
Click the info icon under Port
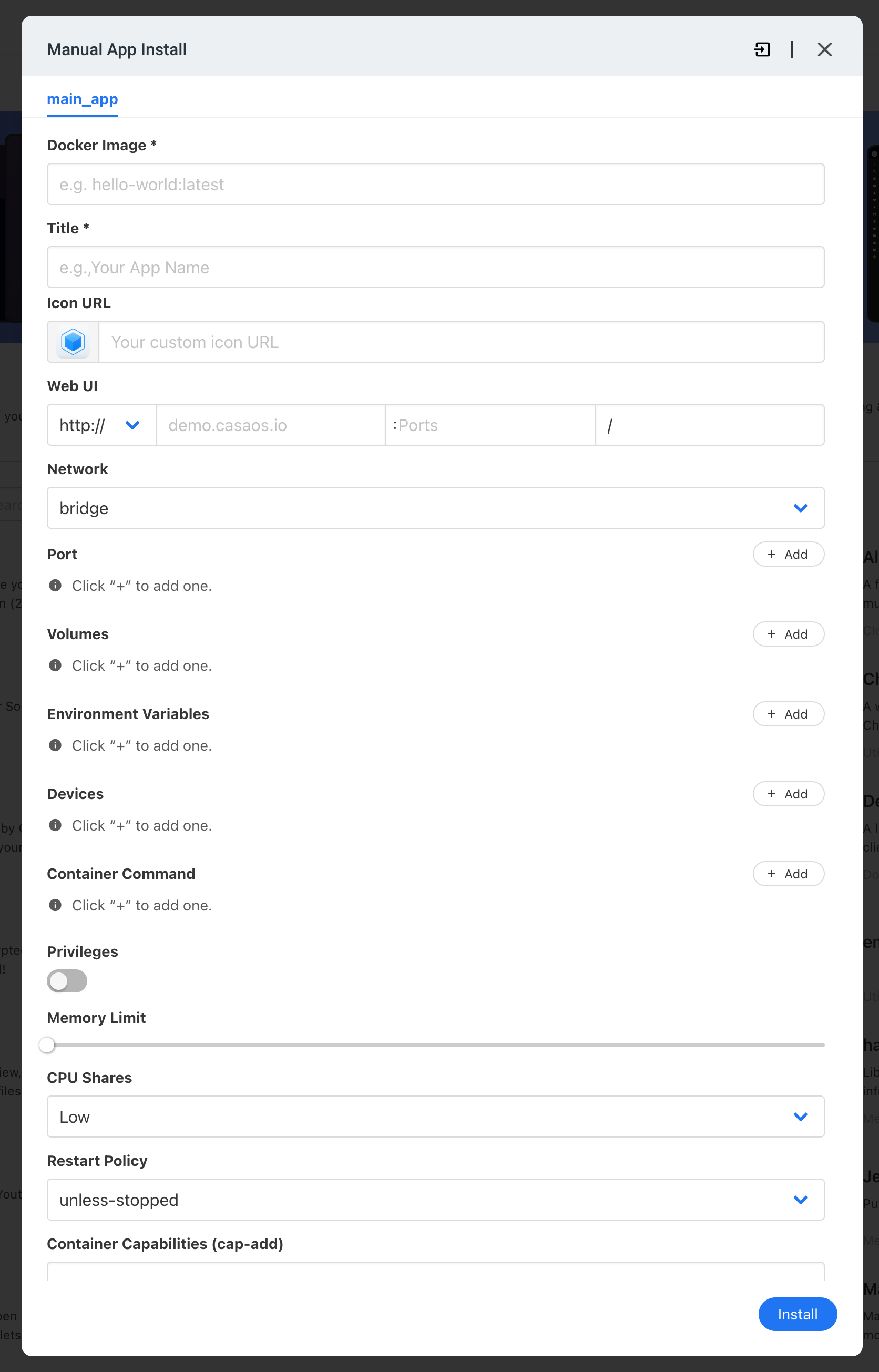(55, 586)
